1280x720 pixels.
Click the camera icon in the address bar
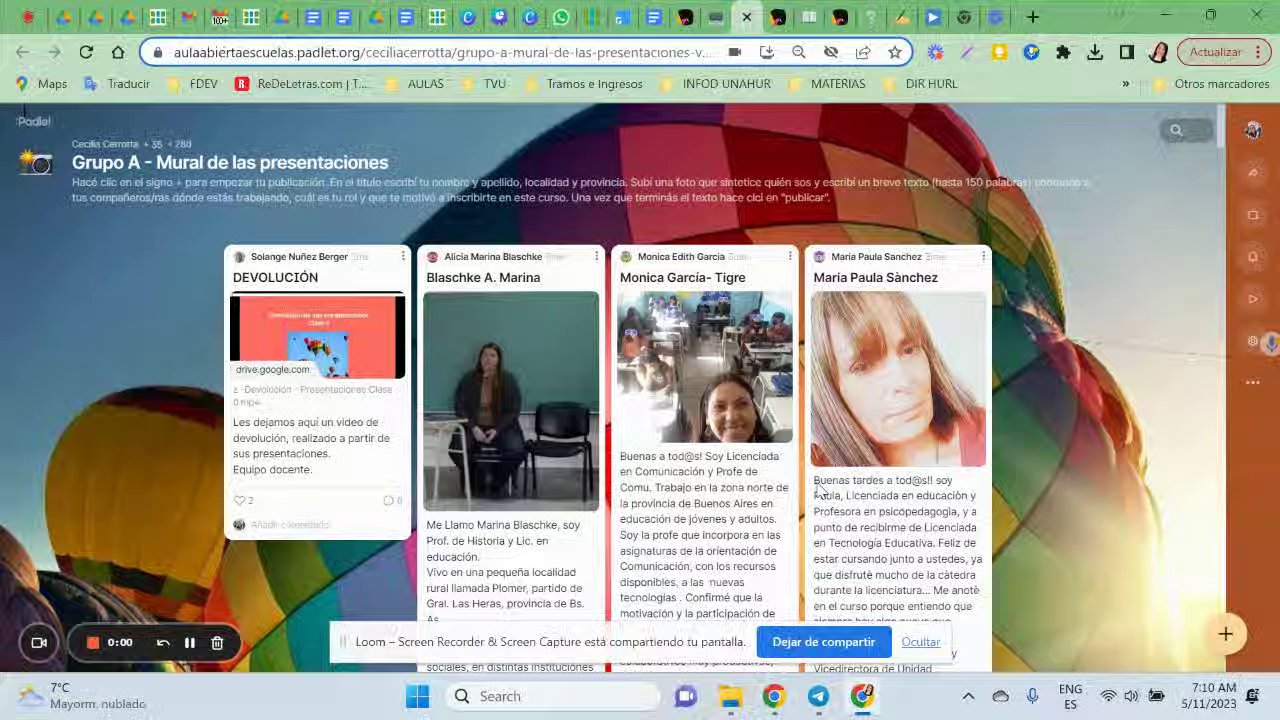(x=735, y=52)
